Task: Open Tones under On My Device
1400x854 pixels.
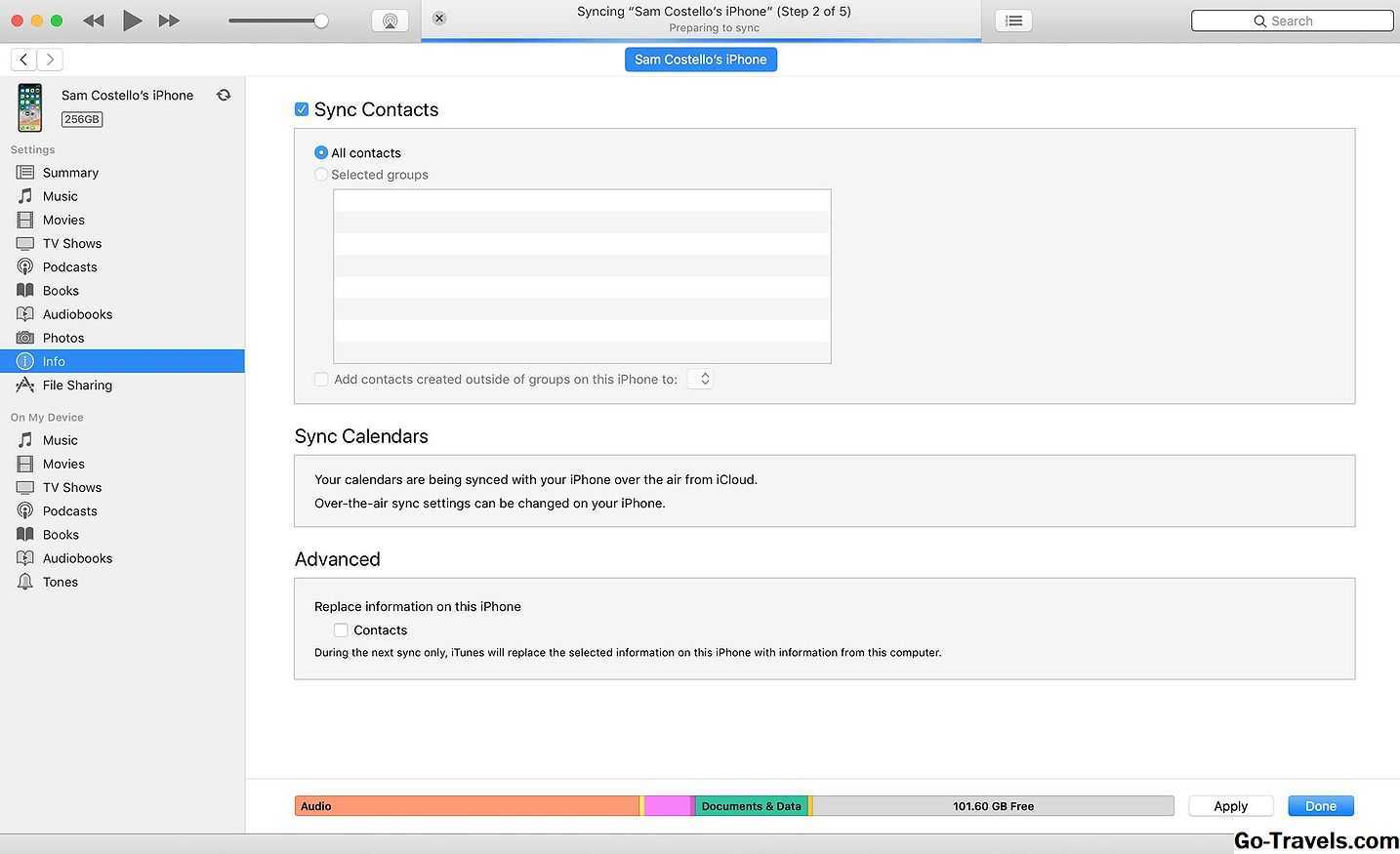Action: (x=61, y=582)
